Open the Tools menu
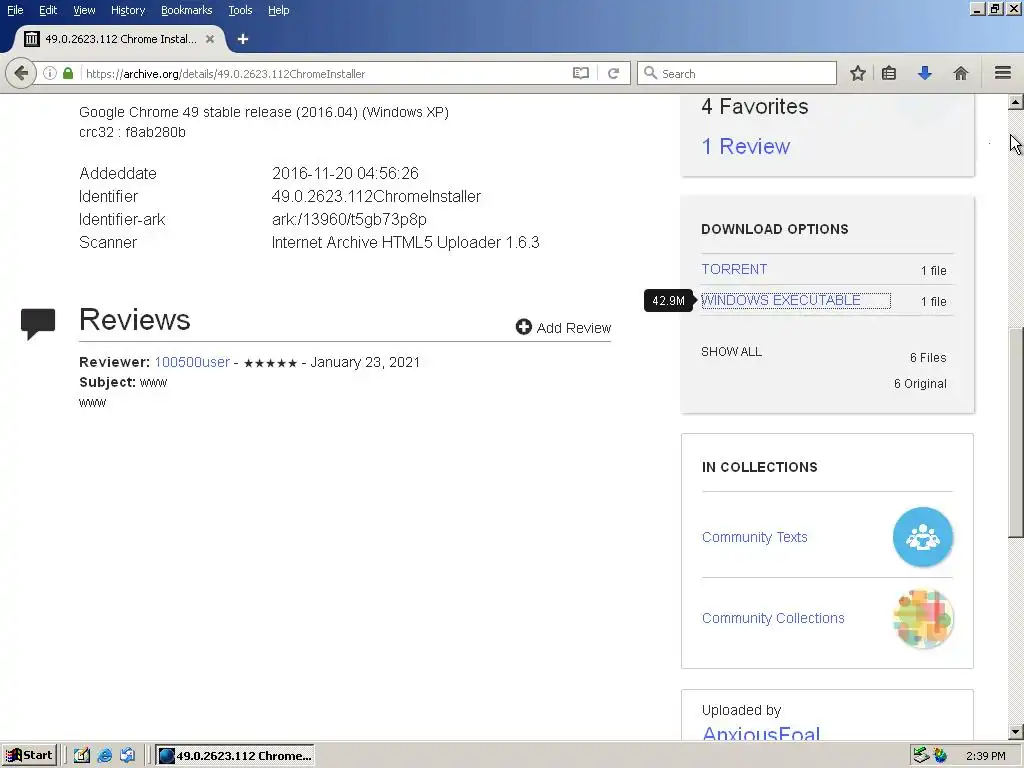The width and height of the screenshot is (1024, 768). [x=240, y=10]
